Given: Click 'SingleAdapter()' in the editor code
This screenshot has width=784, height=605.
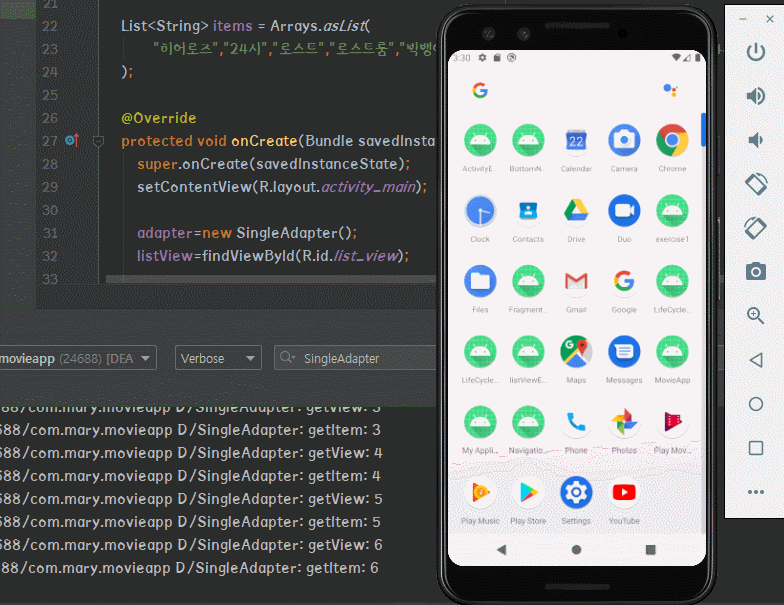Looking at the screenshot, I should coord(296,233).
